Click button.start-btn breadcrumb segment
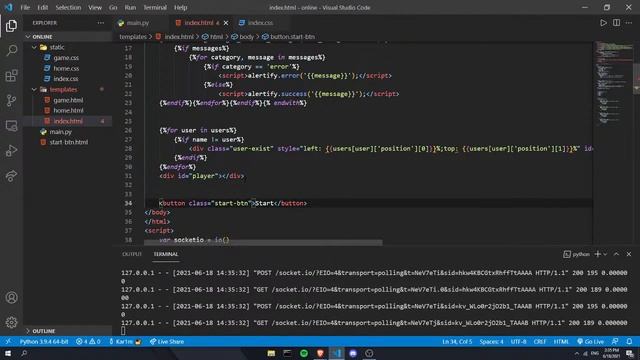 289,37
